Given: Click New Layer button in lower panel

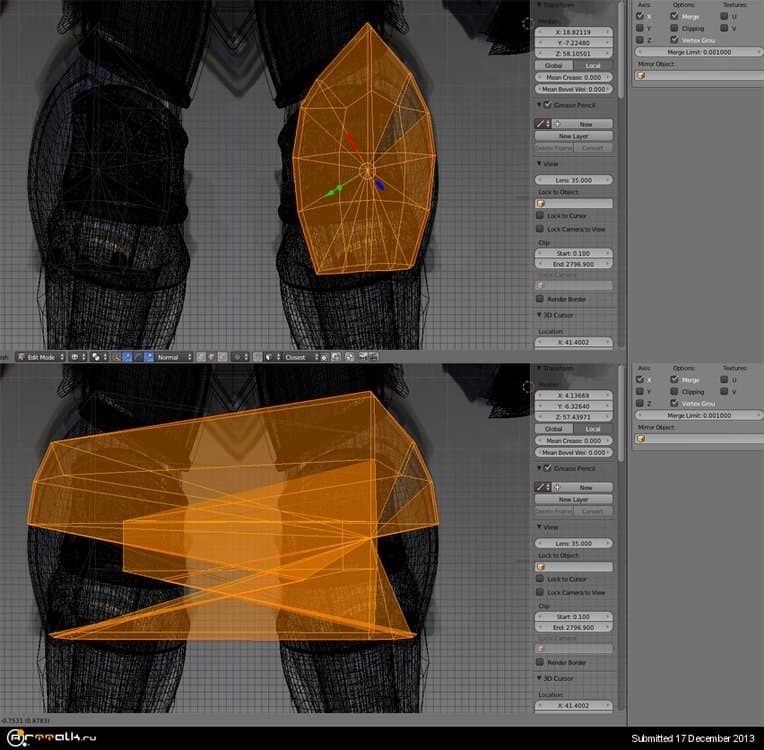Looking at the screenshot, I should click(573, 500).
